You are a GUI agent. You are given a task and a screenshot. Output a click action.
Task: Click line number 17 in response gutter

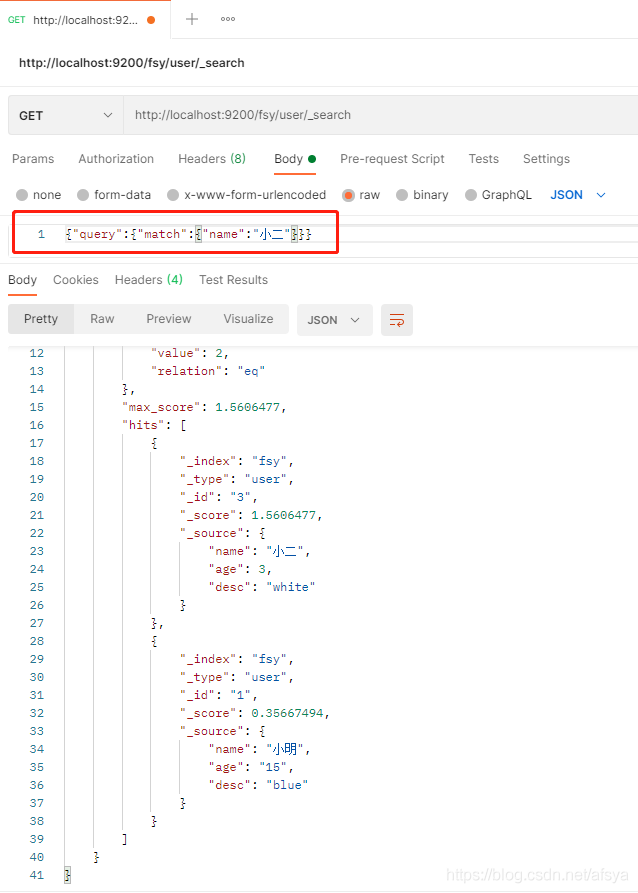(36, 444)
